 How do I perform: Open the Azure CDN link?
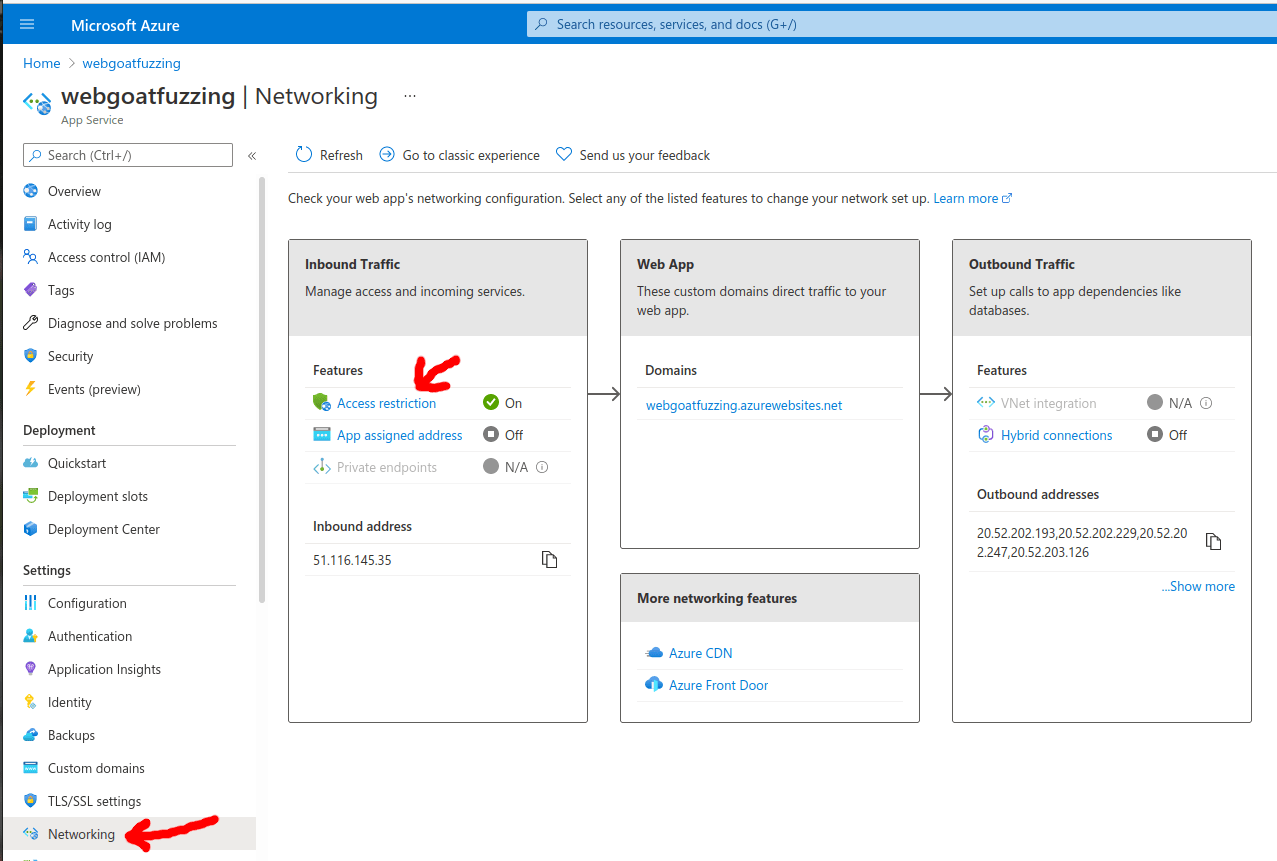701,653
